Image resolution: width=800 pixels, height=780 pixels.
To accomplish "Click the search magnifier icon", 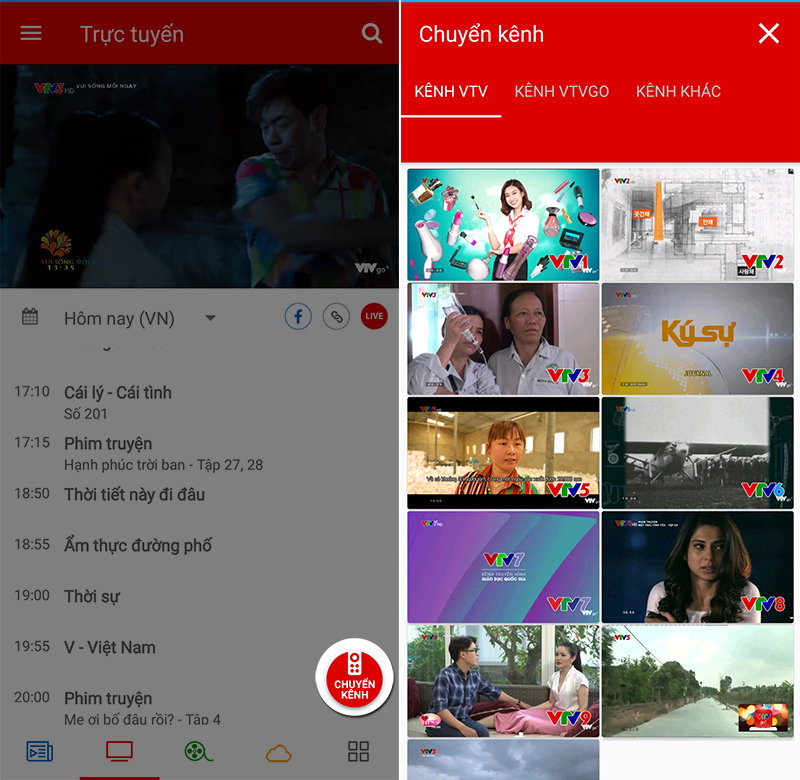I will (x=371, y=33).
